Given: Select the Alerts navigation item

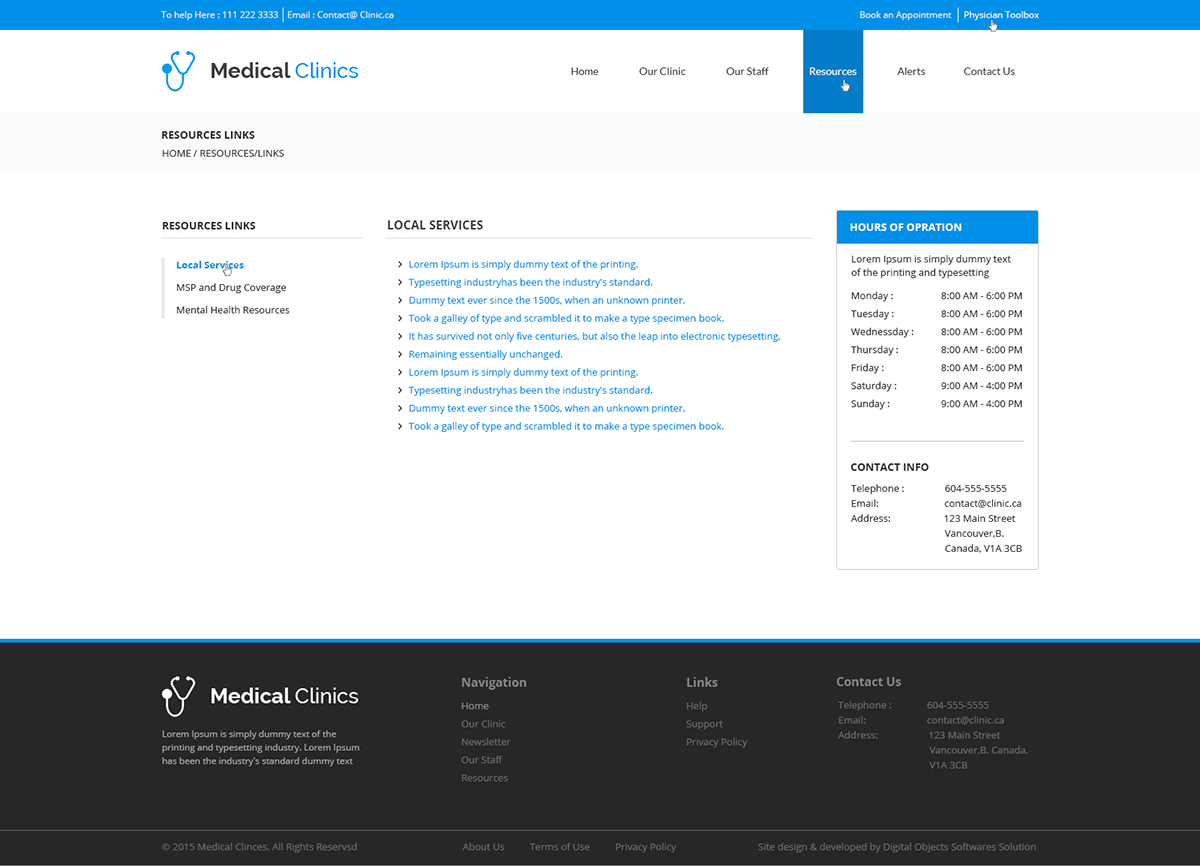Looking at the screenshot, I should (911, 71).
